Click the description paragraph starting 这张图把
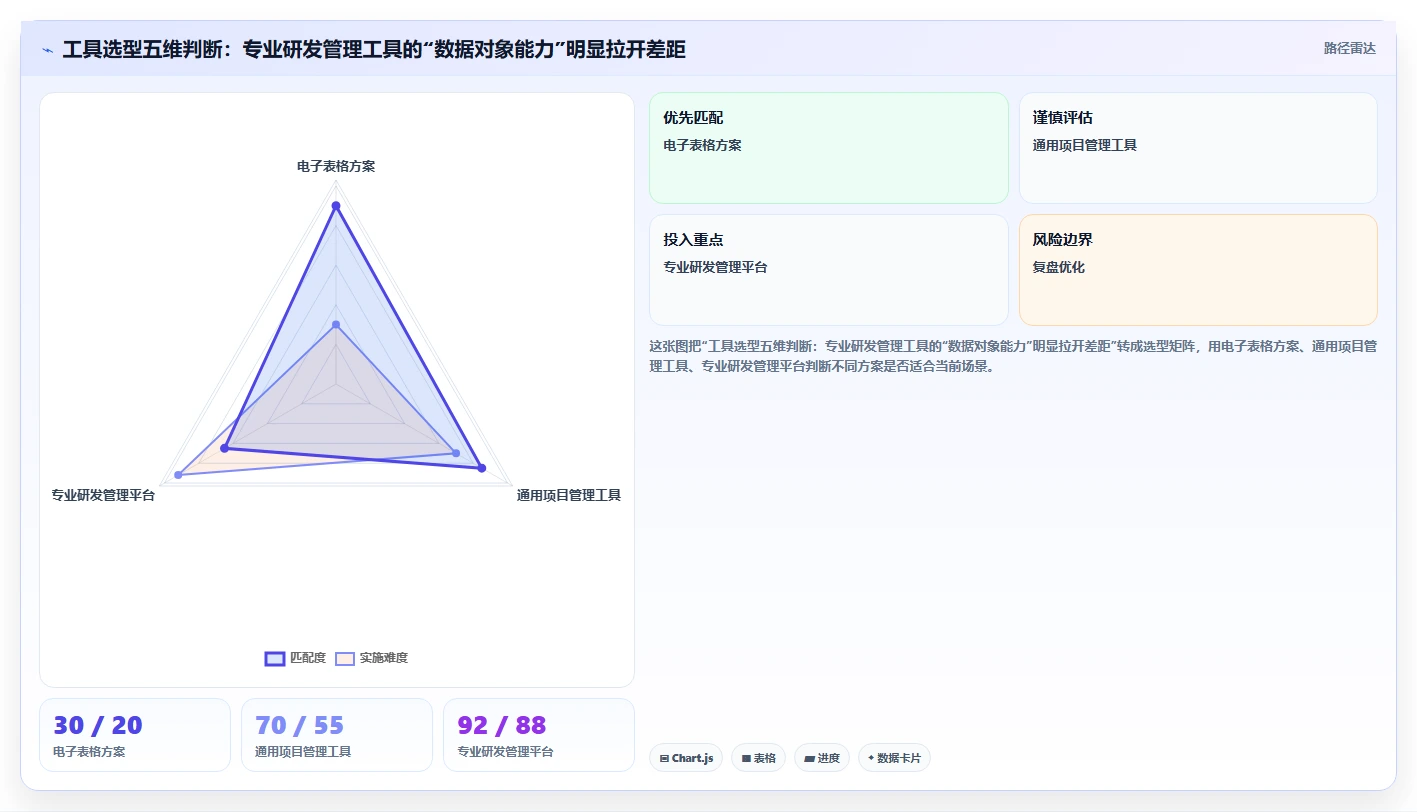 [x=1013, y=356]
